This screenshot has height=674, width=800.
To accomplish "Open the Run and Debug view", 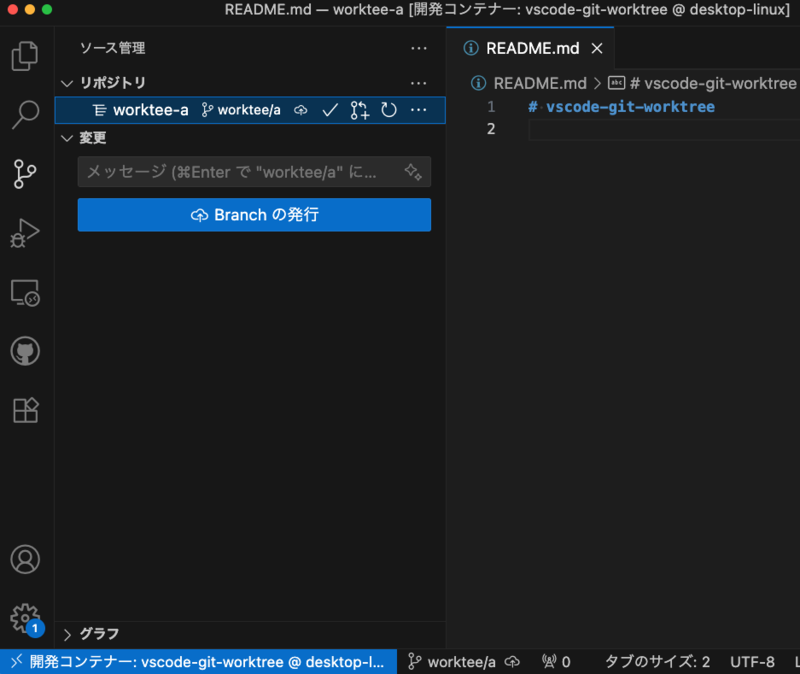I will pos(25,233).
